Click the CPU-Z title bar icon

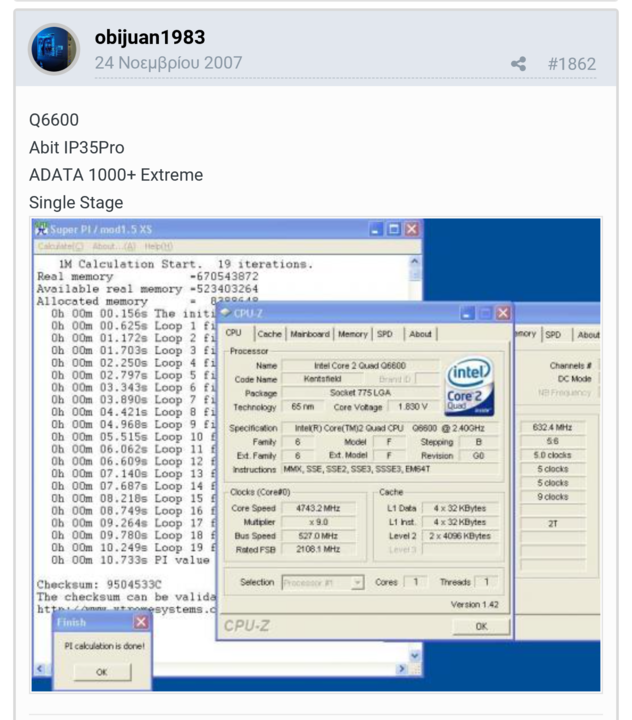click(x=226, y=313)
